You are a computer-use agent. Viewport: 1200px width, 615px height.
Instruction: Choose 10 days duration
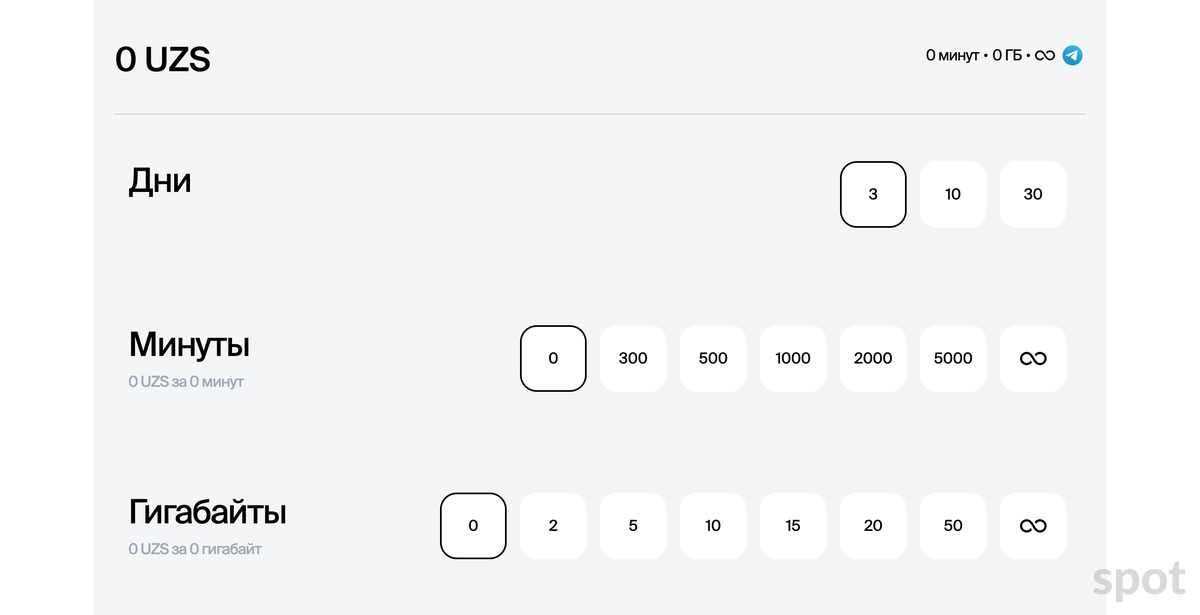coord(953,194)
